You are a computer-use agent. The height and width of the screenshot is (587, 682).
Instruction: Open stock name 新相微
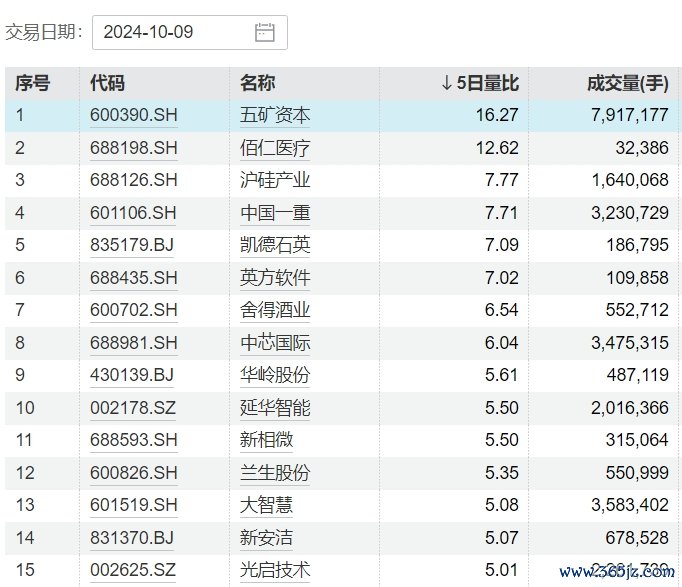(266, 440)
